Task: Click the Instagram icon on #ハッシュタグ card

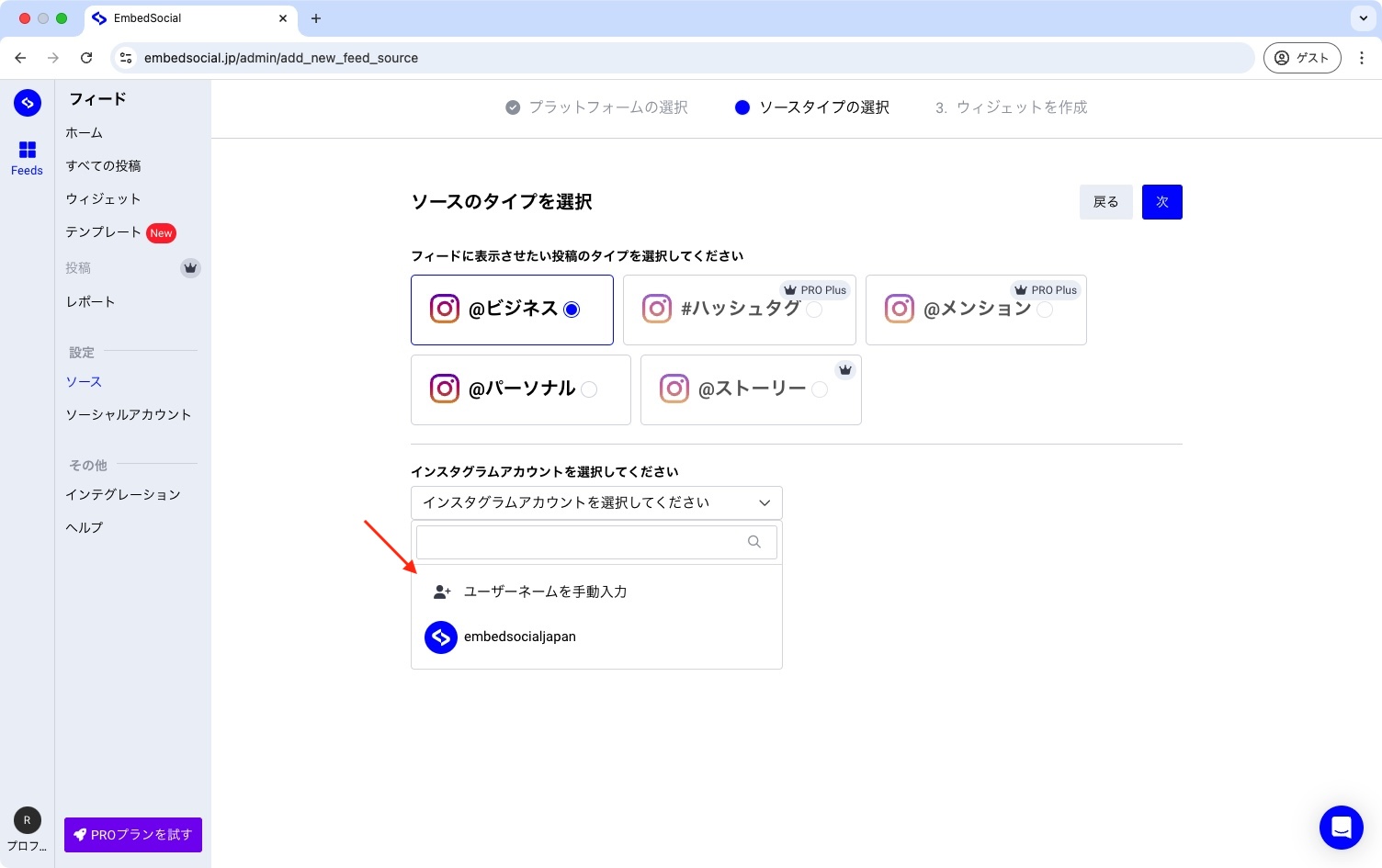Action: [657, 309]
